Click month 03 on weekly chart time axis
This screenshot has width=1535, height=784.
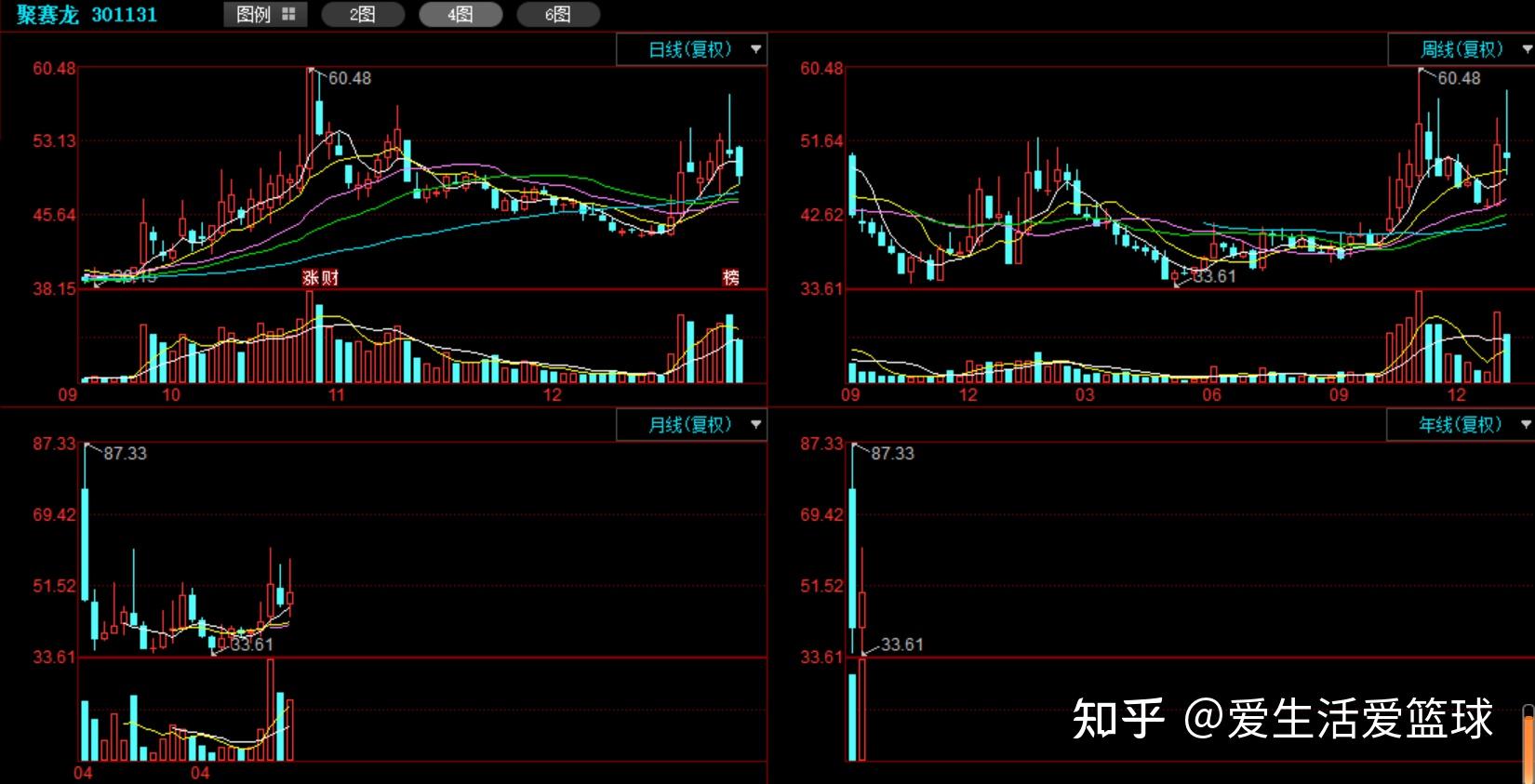click(1085, 394)
